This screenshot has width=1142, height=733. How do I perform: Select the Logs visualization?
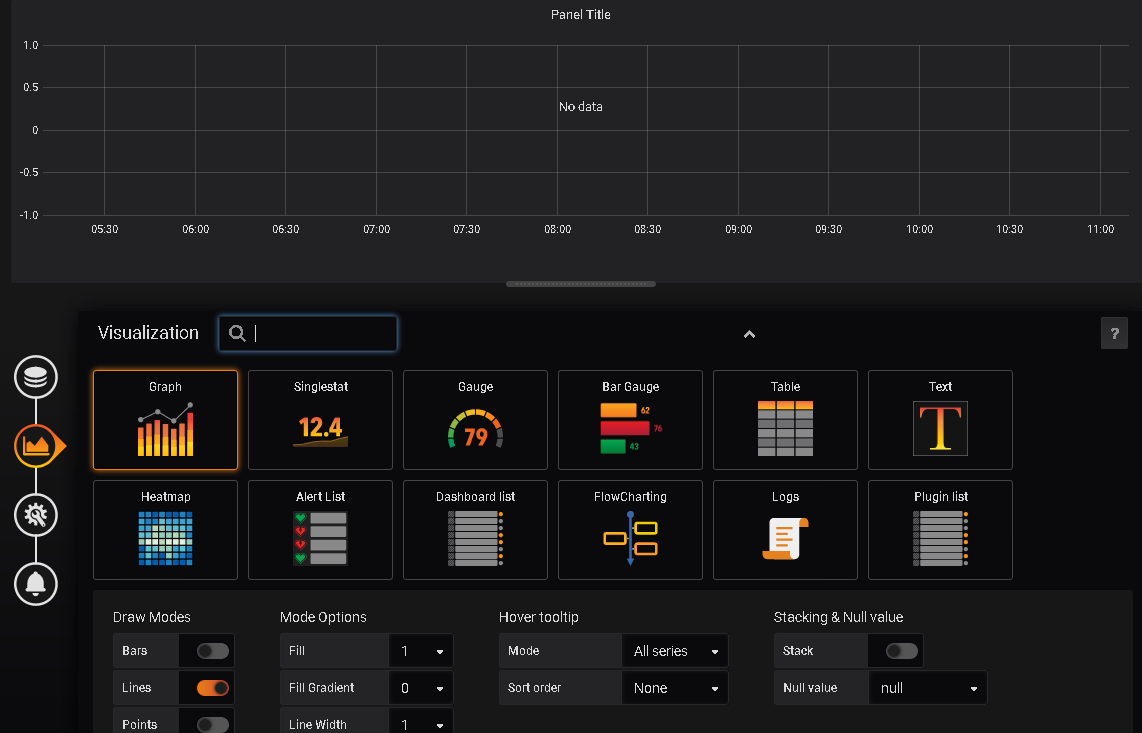(x=785, y=530)
